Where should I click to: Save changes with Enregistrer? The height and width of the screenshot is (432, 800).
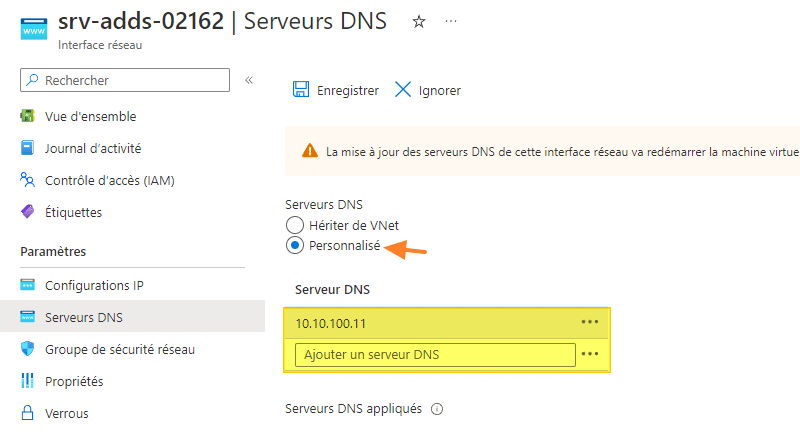(x=336, y=90)
